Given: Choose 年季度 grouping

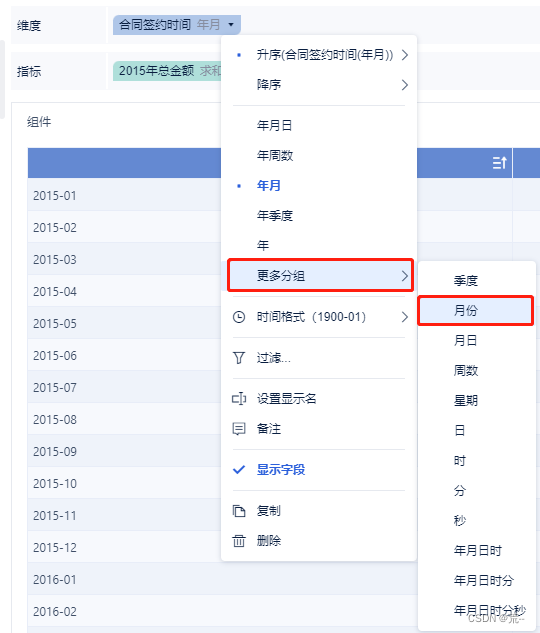Looking at the screenshot, I should pos(319,216).
